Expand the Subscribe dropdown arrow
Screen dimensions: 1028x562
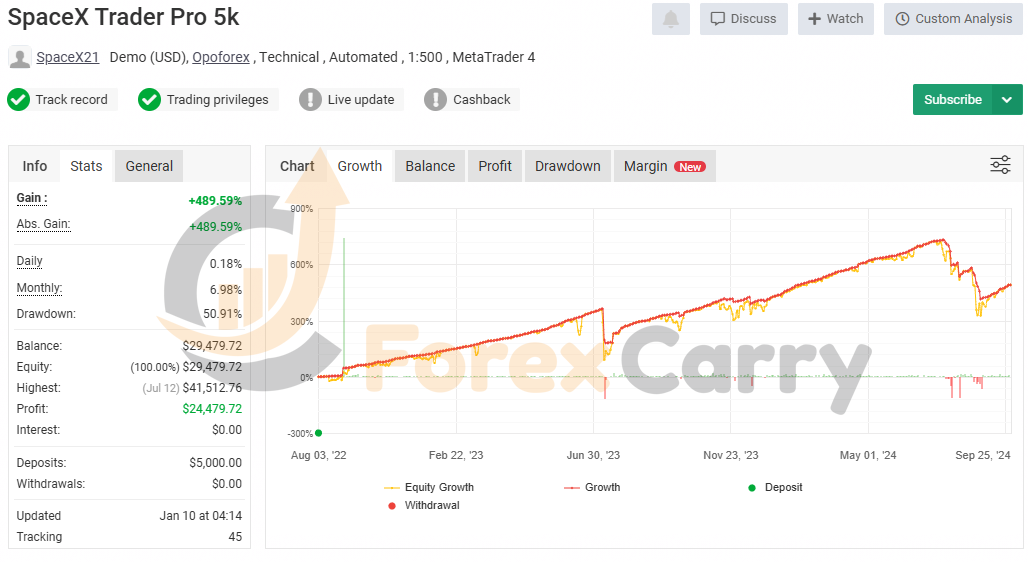1007,100
